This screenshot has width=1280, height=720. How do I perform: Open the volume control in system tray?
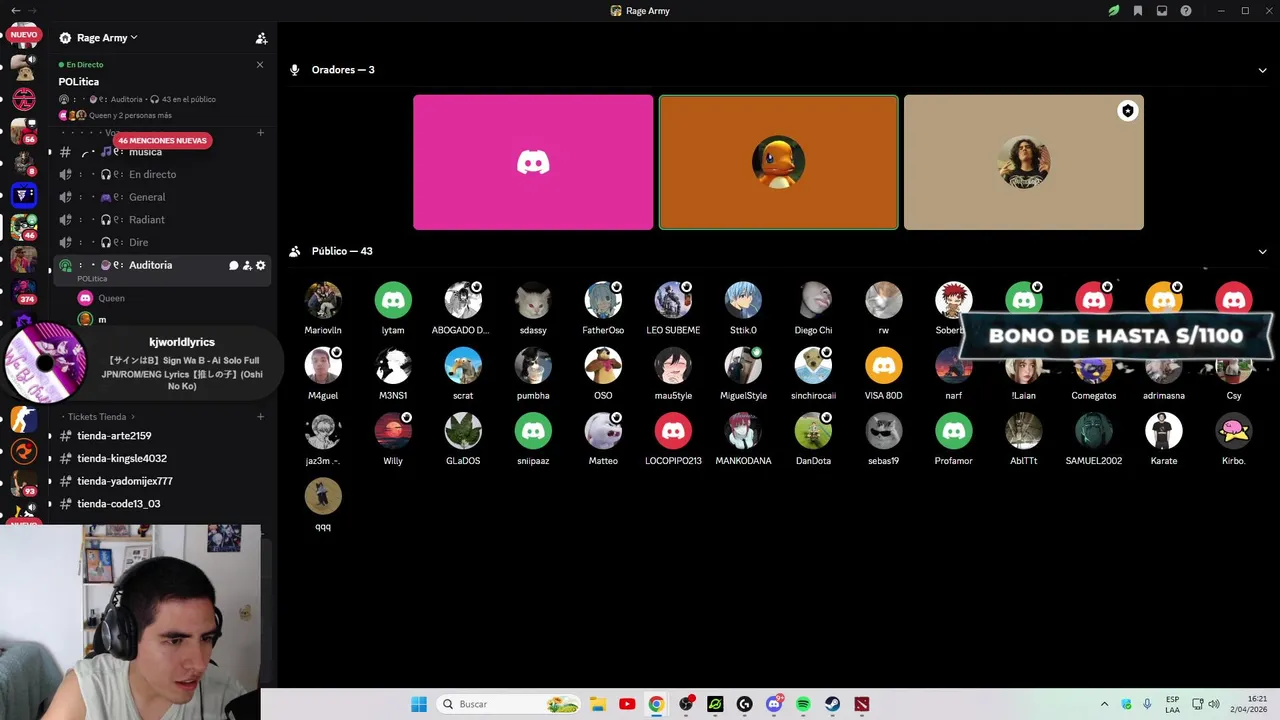click(1214, 704)
